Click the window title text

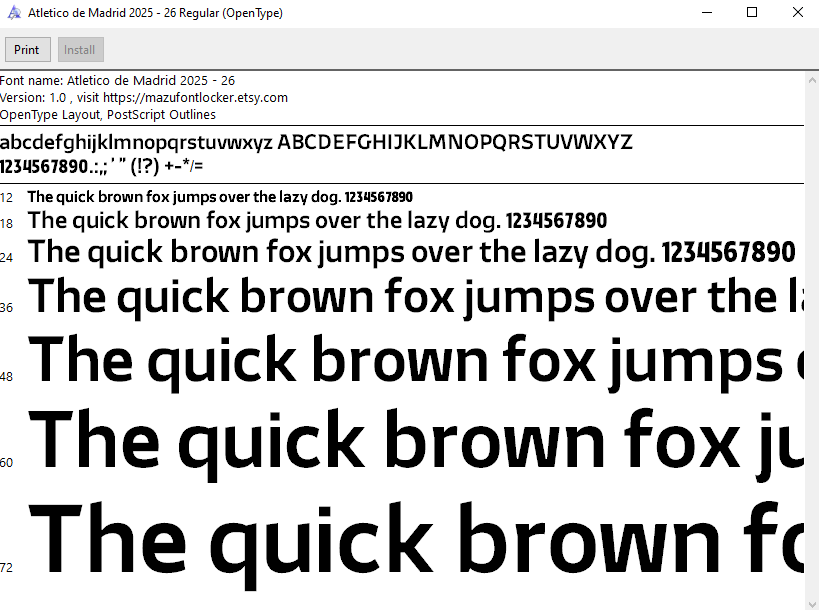[x=155, y=13]
